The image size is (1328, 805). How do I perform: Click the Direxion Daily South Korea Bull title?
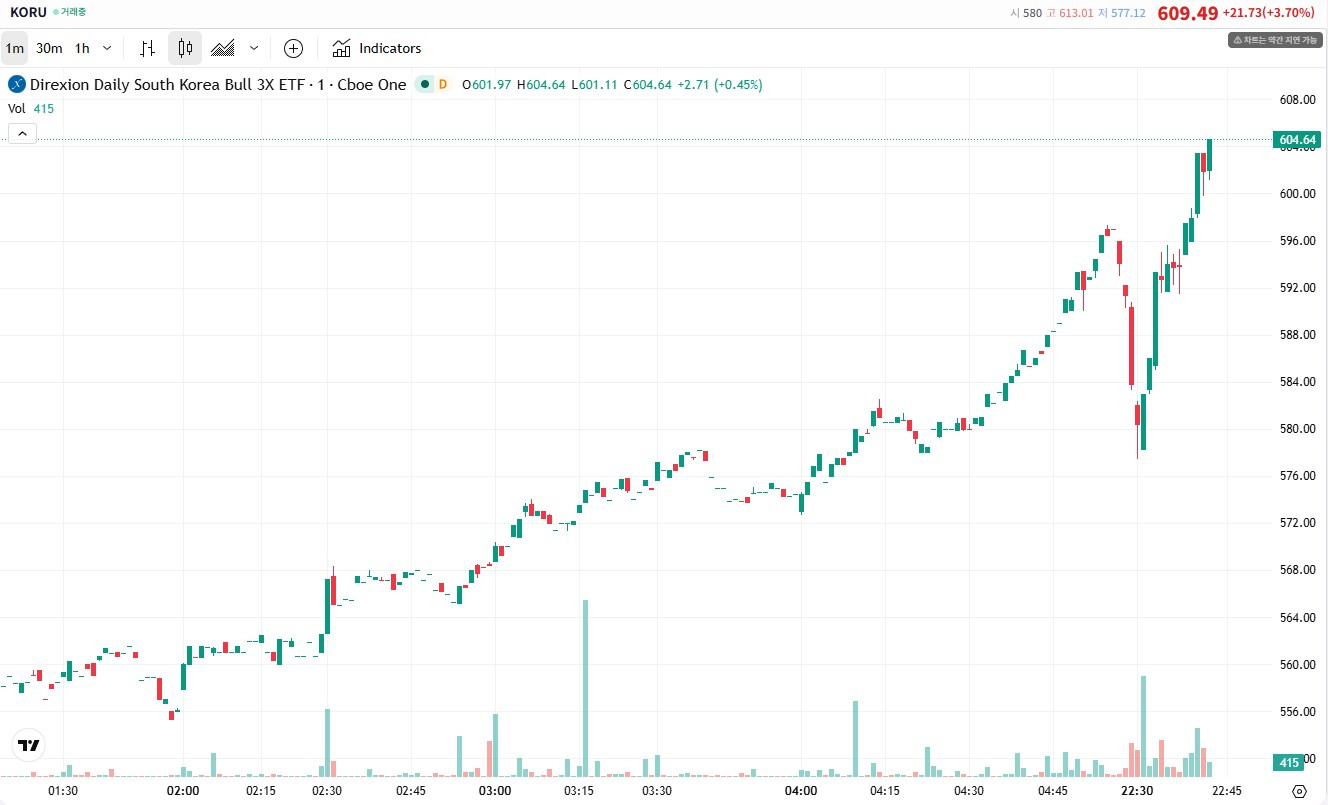pyautogui.click(x=218, y=85)
